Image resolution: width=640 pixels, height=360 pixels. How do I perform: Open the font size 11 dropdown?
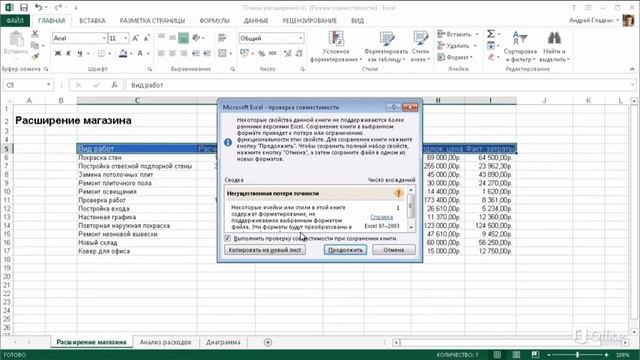point(125,38)
